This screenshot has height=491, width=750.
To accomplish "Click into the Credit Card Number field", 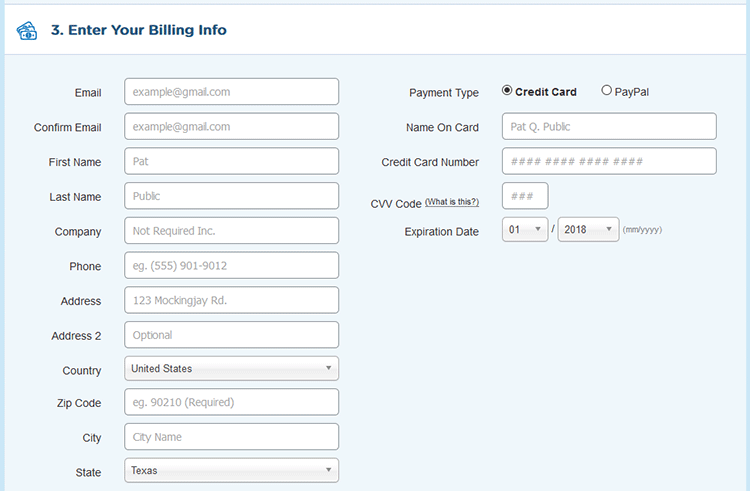I will (x=609, y=161).
